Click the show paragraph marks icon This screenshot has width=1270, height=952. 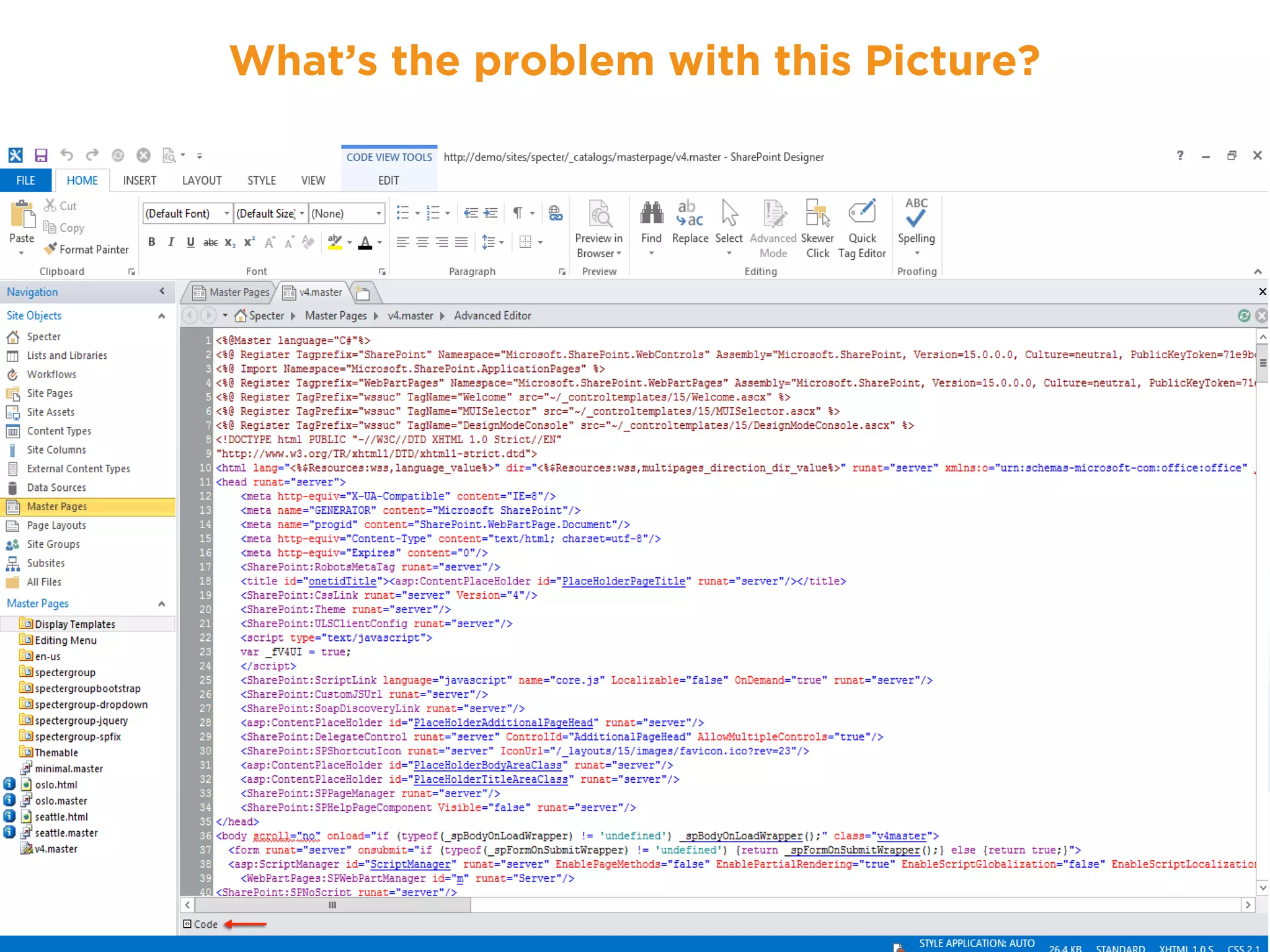(x=517, y=213)
